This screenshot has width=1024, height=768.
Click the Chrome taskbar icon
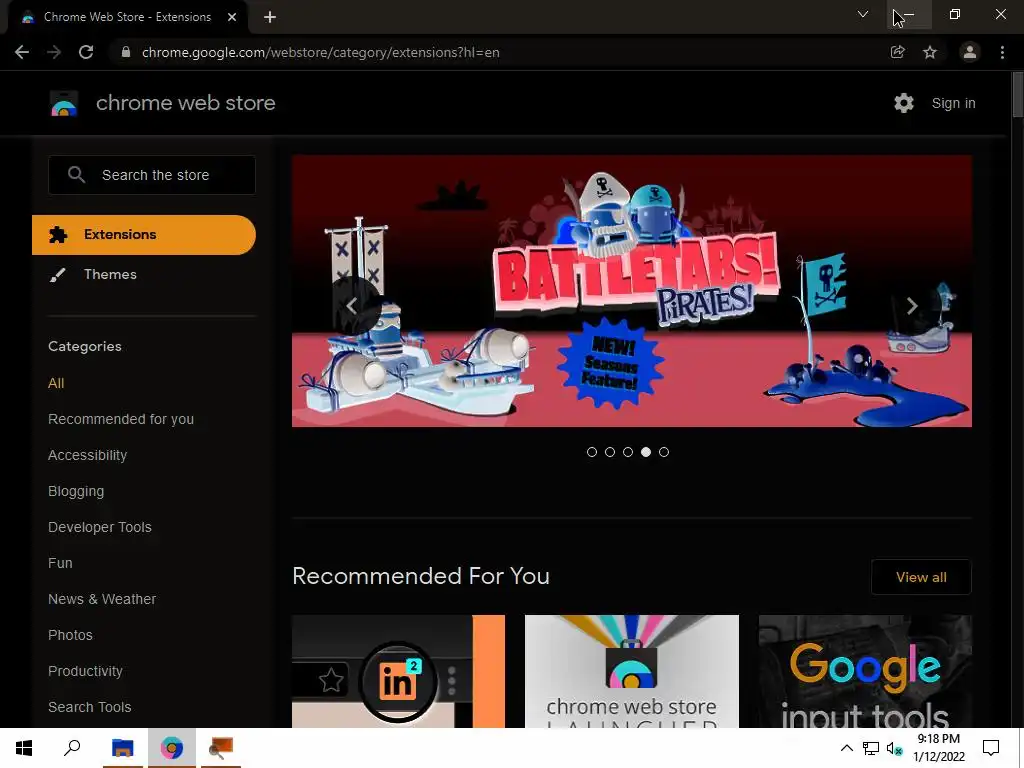[172, 748]
